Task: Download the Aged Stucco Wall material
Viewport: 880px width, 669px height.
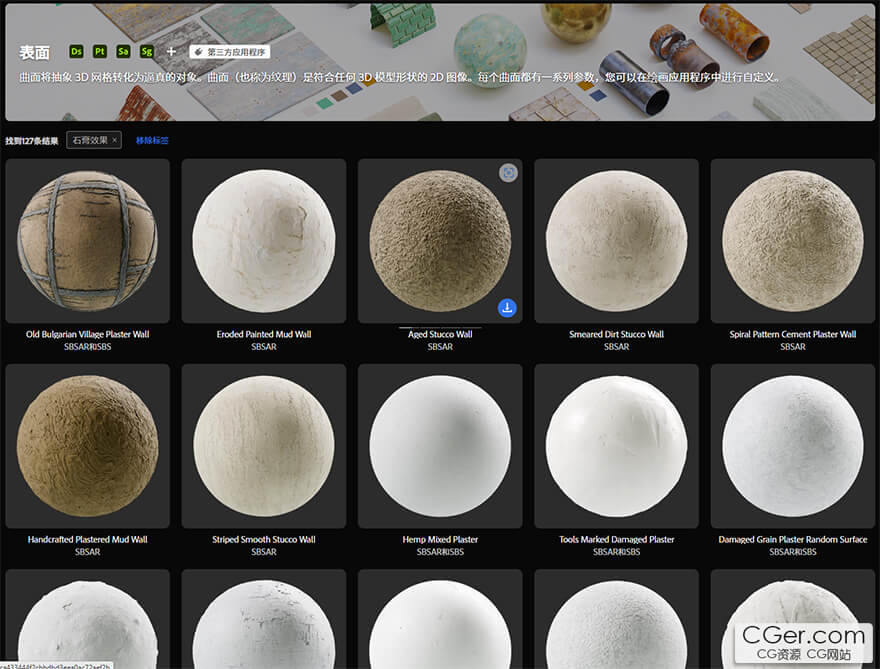Action: [x=507, y=308]
